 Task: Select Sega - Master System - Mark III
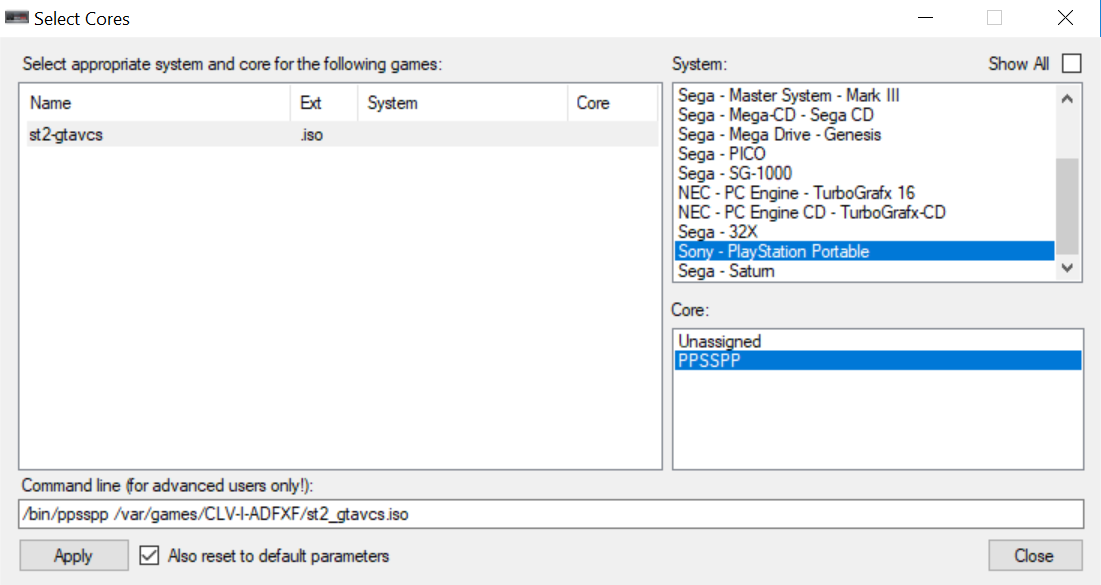point(864,96)
